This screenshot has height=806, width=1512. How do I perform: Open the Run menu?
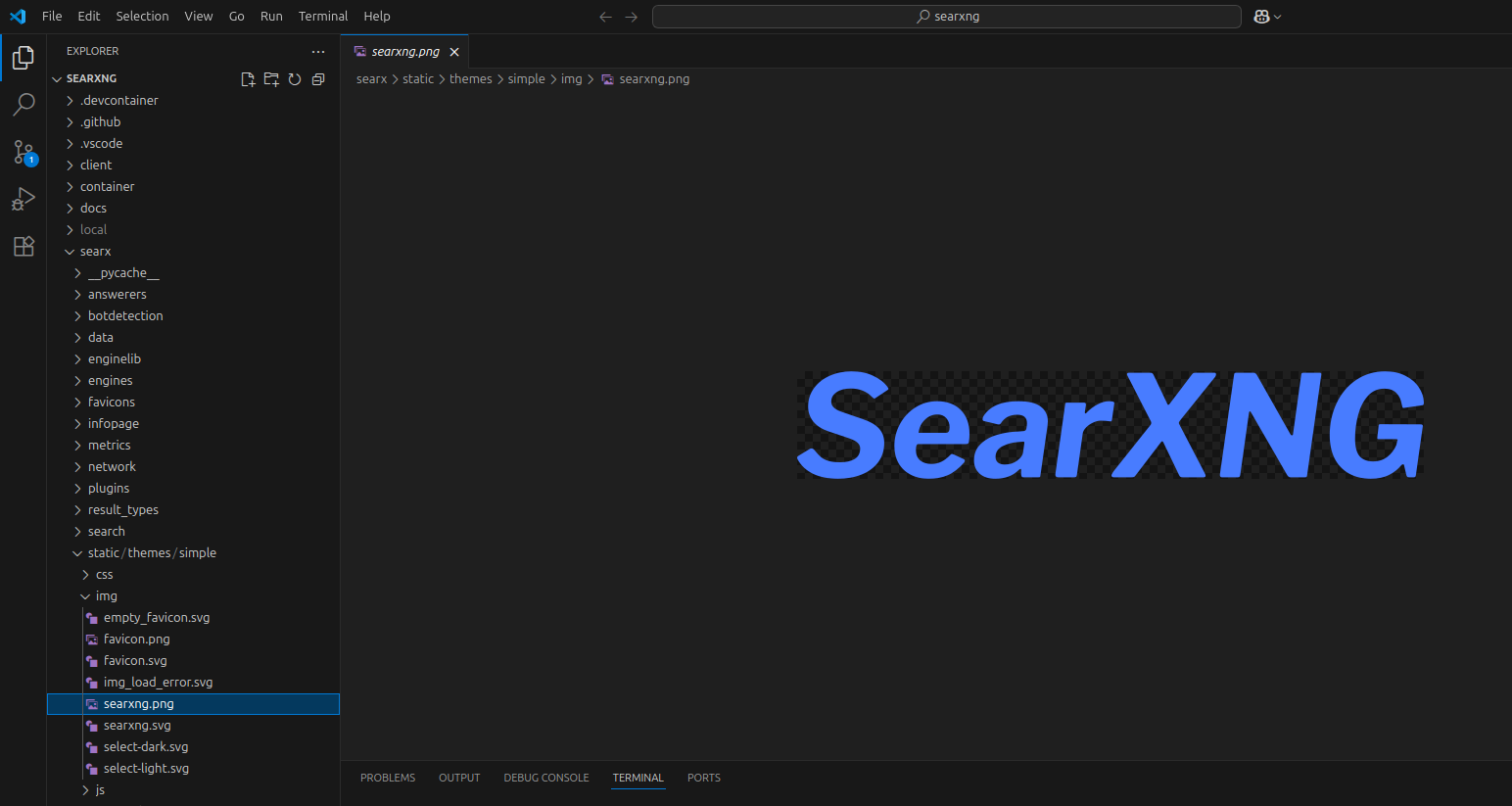[271, 17]
